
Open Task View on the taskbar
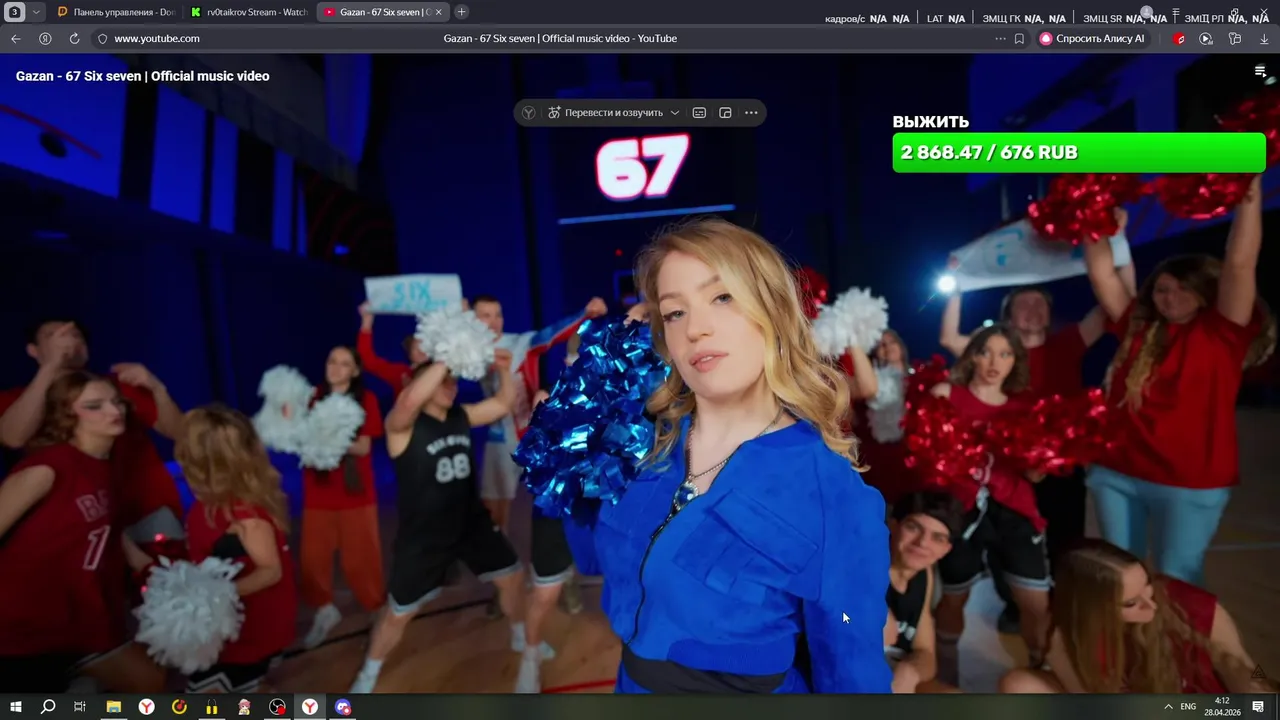click(x=80, y=707)
